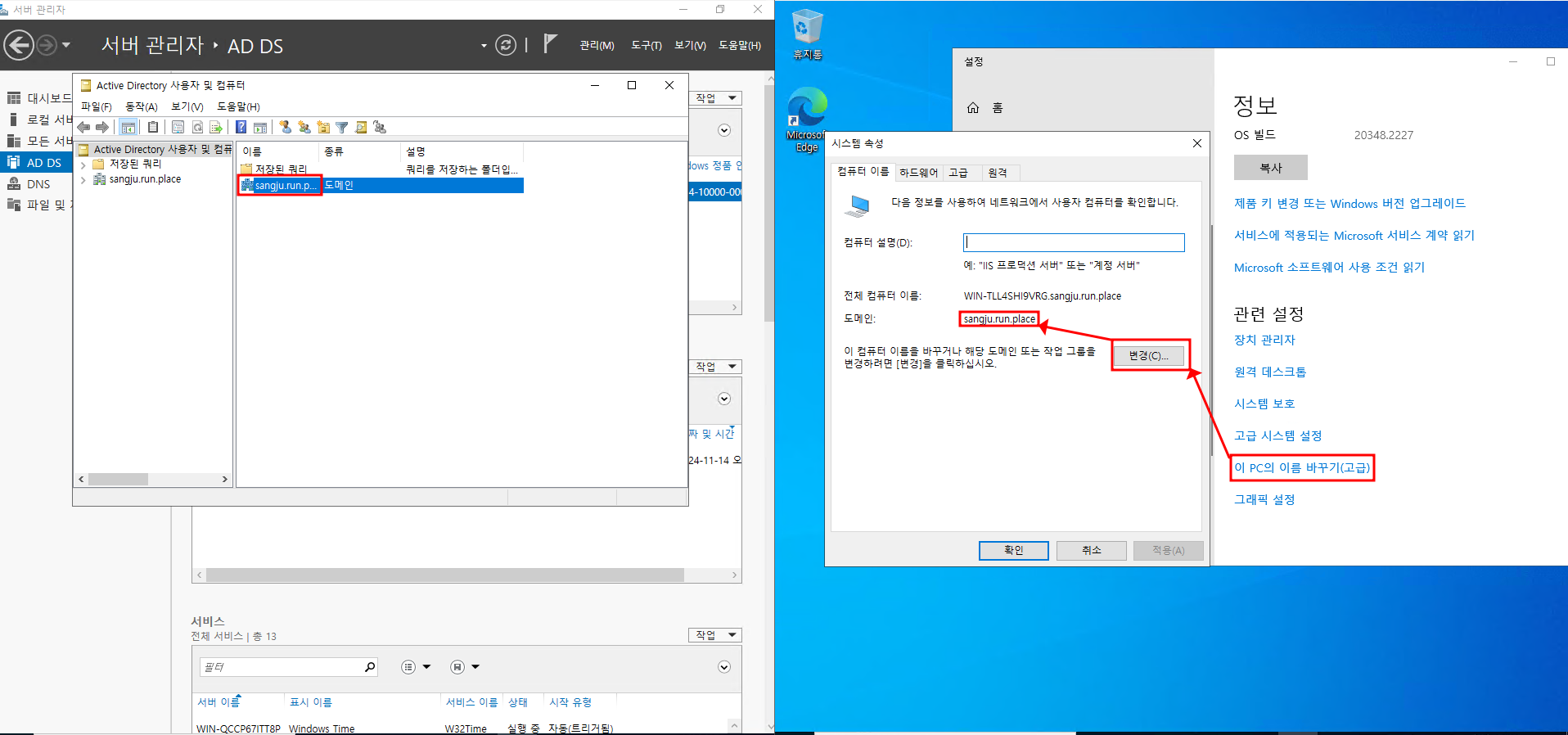Viewport: 1568px width, 735px height.
Task: Click the create new user icon
Action: point(285,127)
